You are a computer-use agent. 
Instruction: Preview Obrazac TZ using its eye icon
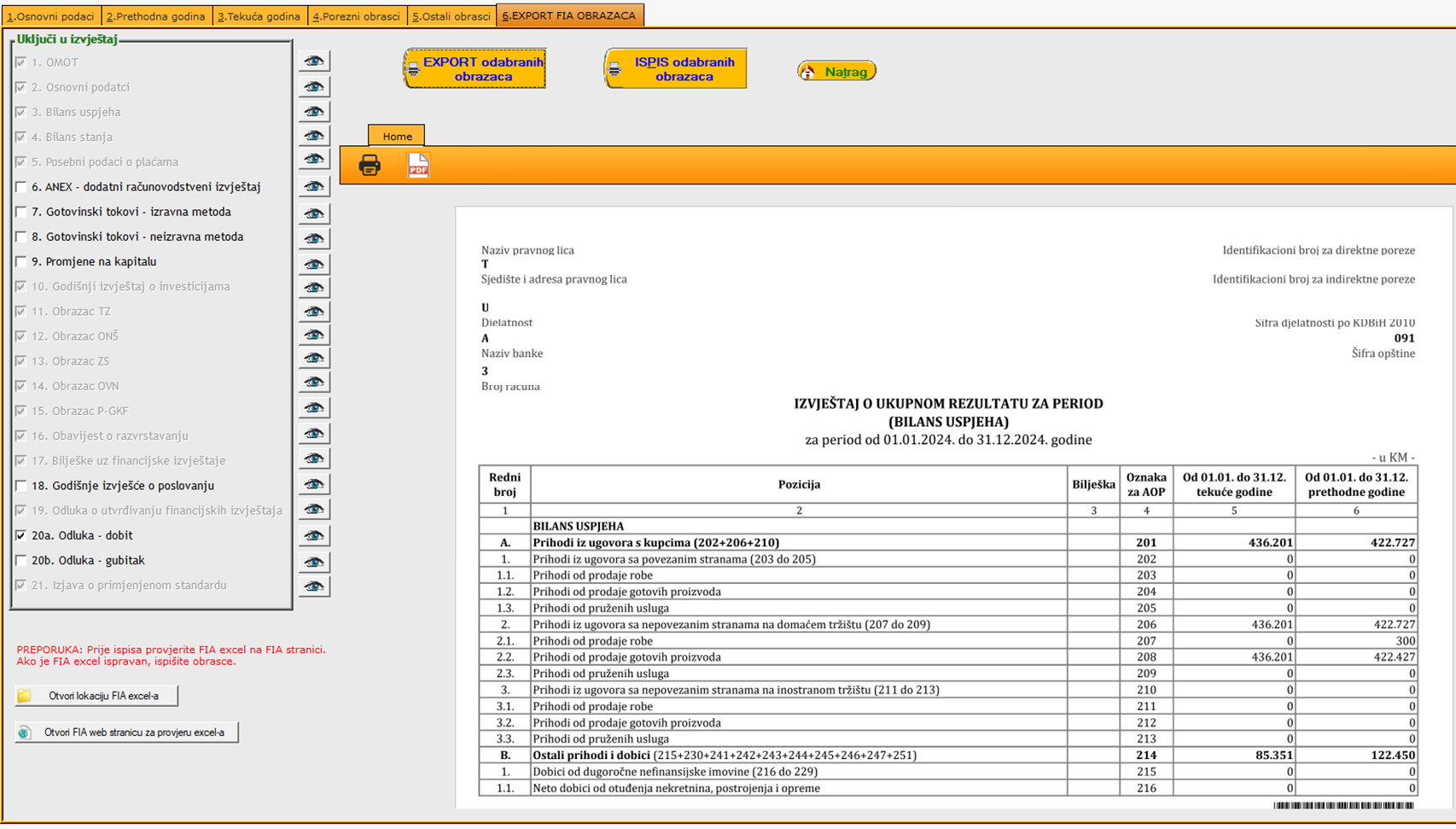pyautogui.click(x=314, y=312)
